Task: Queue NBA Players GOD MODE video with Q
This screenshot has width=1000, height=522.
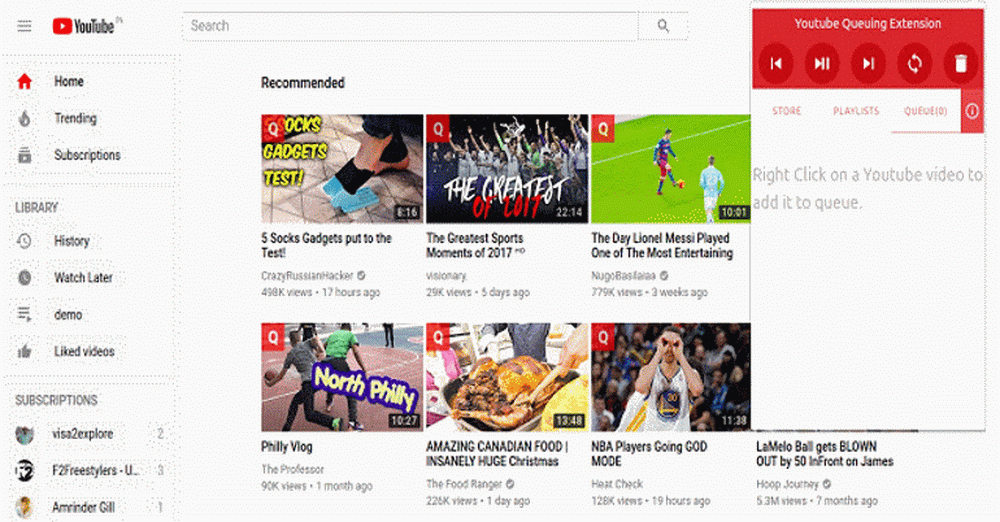Action: click(x=603, y=337)
